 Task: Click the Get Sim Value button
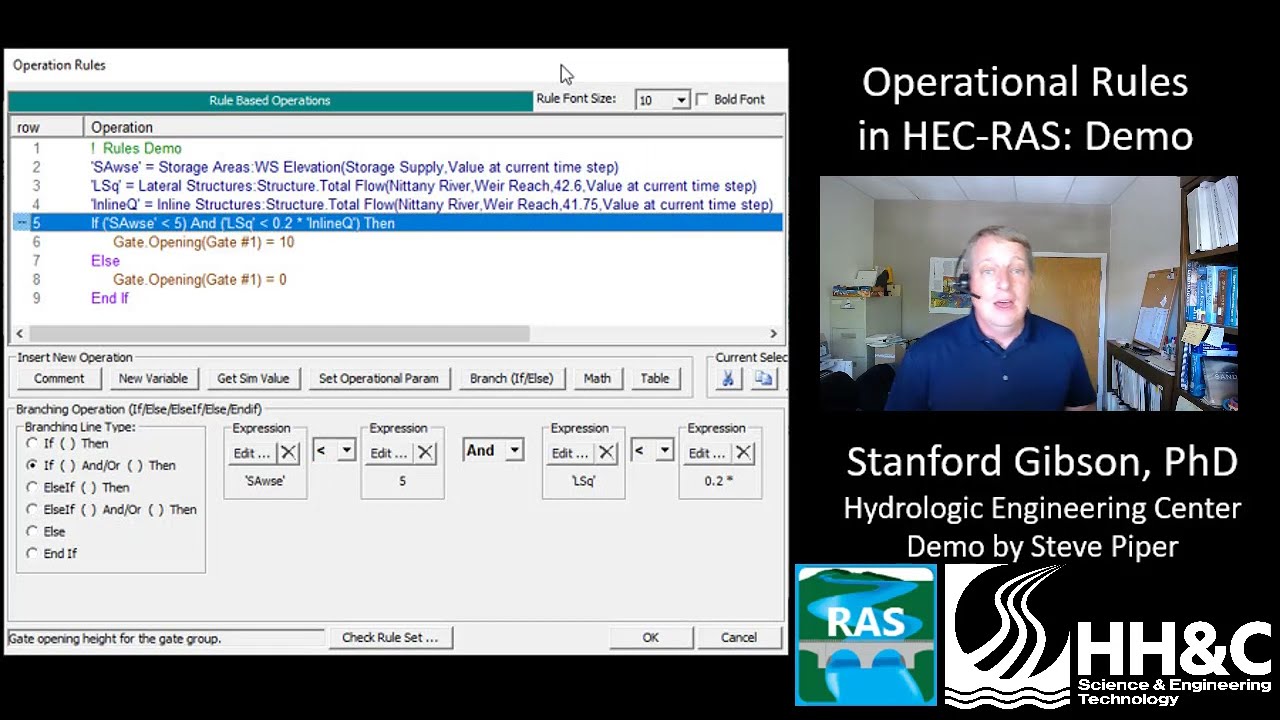pos(253,378)
